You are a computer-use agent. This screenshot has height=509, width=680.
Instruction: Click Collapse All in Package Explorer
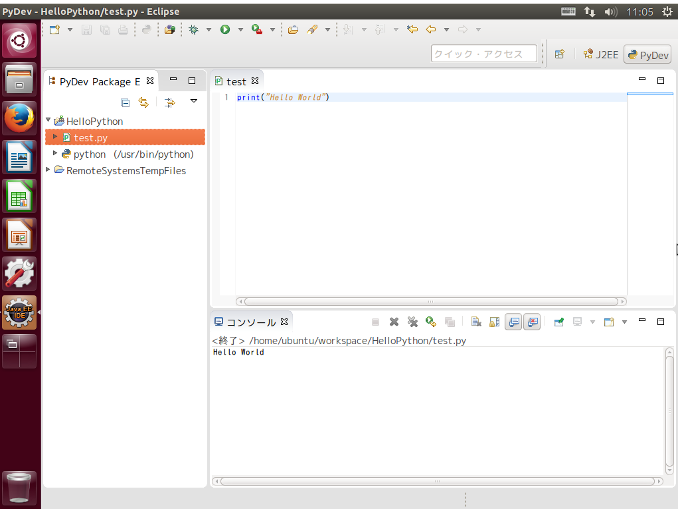(x=125, y=102)
